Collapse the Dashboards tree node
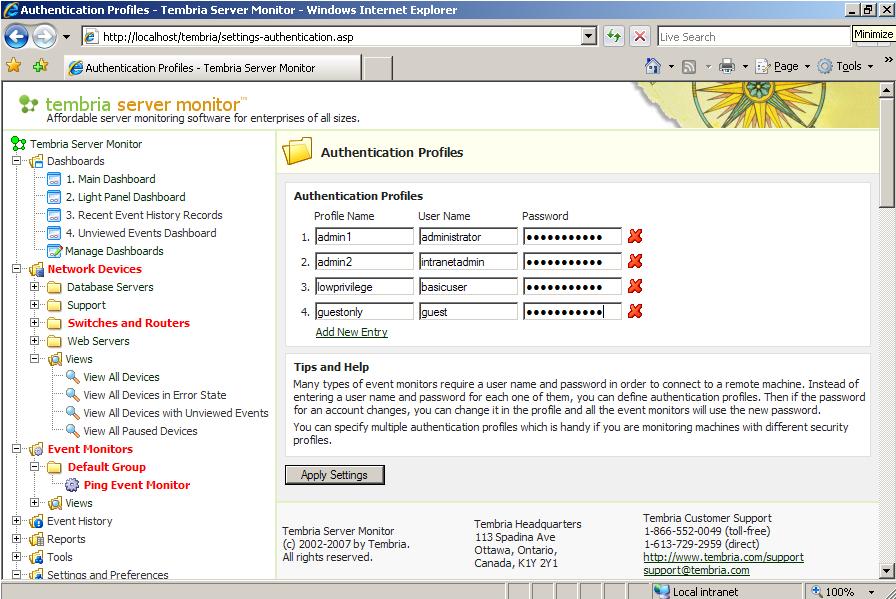Viewport: 896px width, 599px height. click(17, 161)
